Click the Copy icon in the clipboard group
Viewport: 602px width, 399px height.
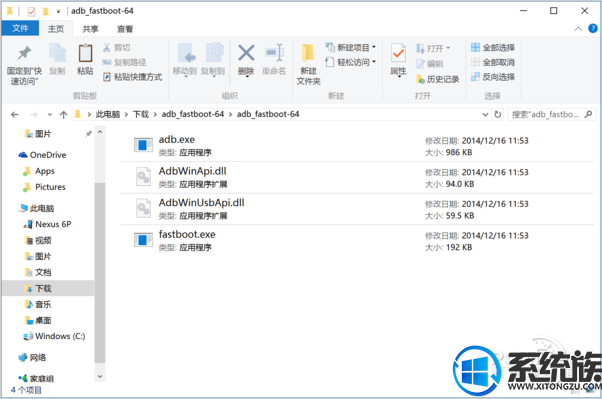pos(57,54)
